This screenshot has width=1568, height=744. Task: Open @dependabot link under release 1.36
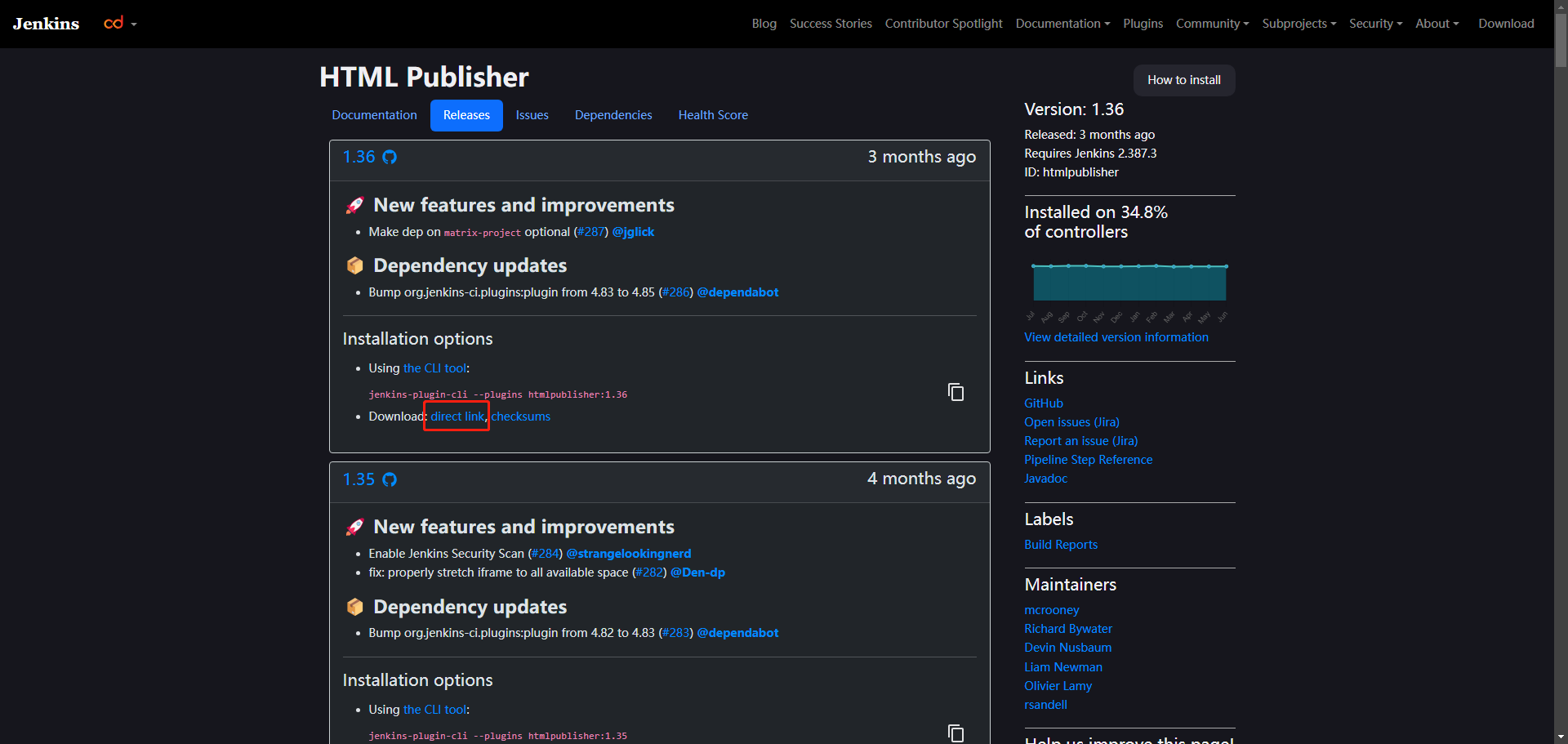pos(737,292)
